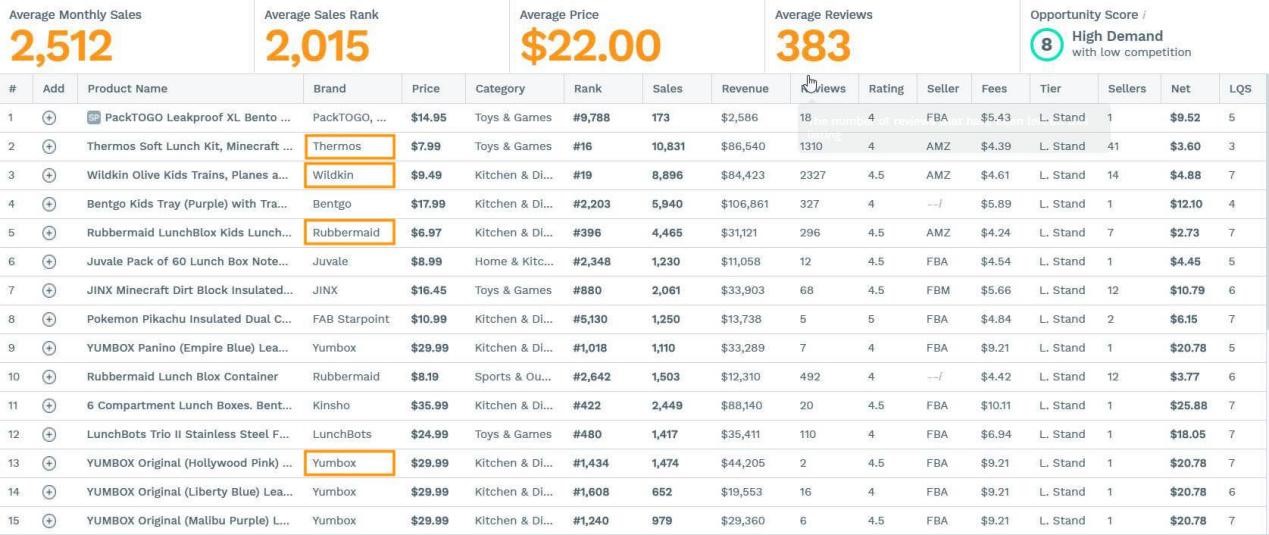Image resolution: width=1269 pixels, height=535 pixels.
Task: Open the Rubbermaid Lunch Blox Container product
Action: point(182,377)
